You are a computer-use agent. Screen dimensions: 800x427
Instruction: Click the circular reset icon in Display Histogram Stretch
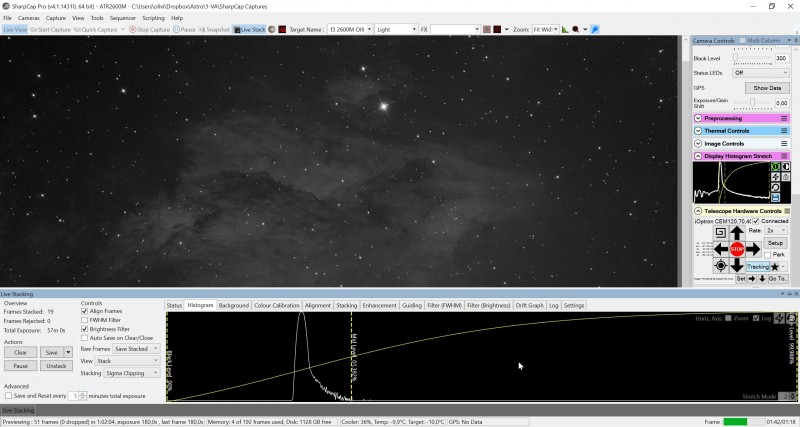click(776, 187)
